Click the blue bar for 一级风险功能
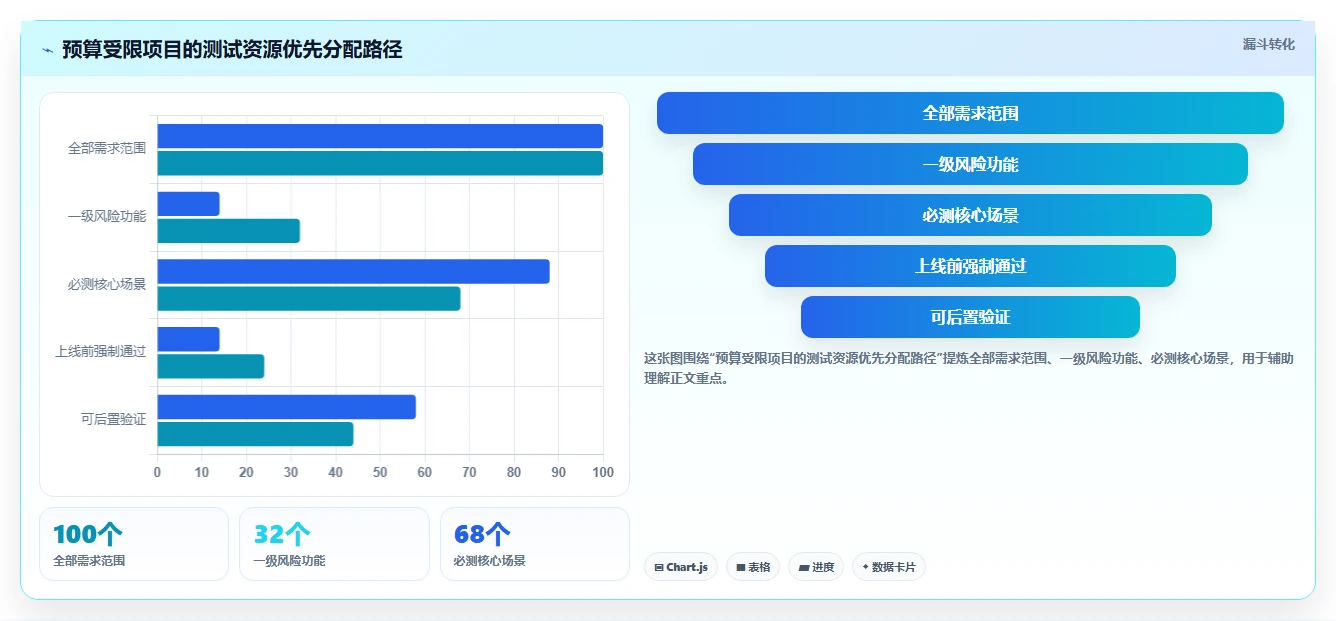1336x621 pixels. [188, 204]
